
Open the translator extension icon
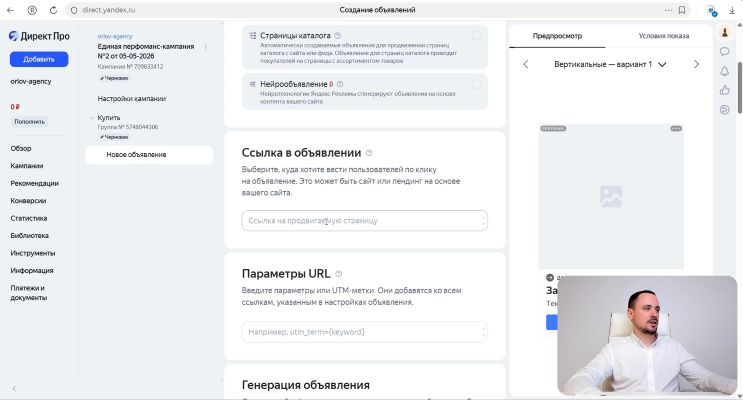point(712,10)
